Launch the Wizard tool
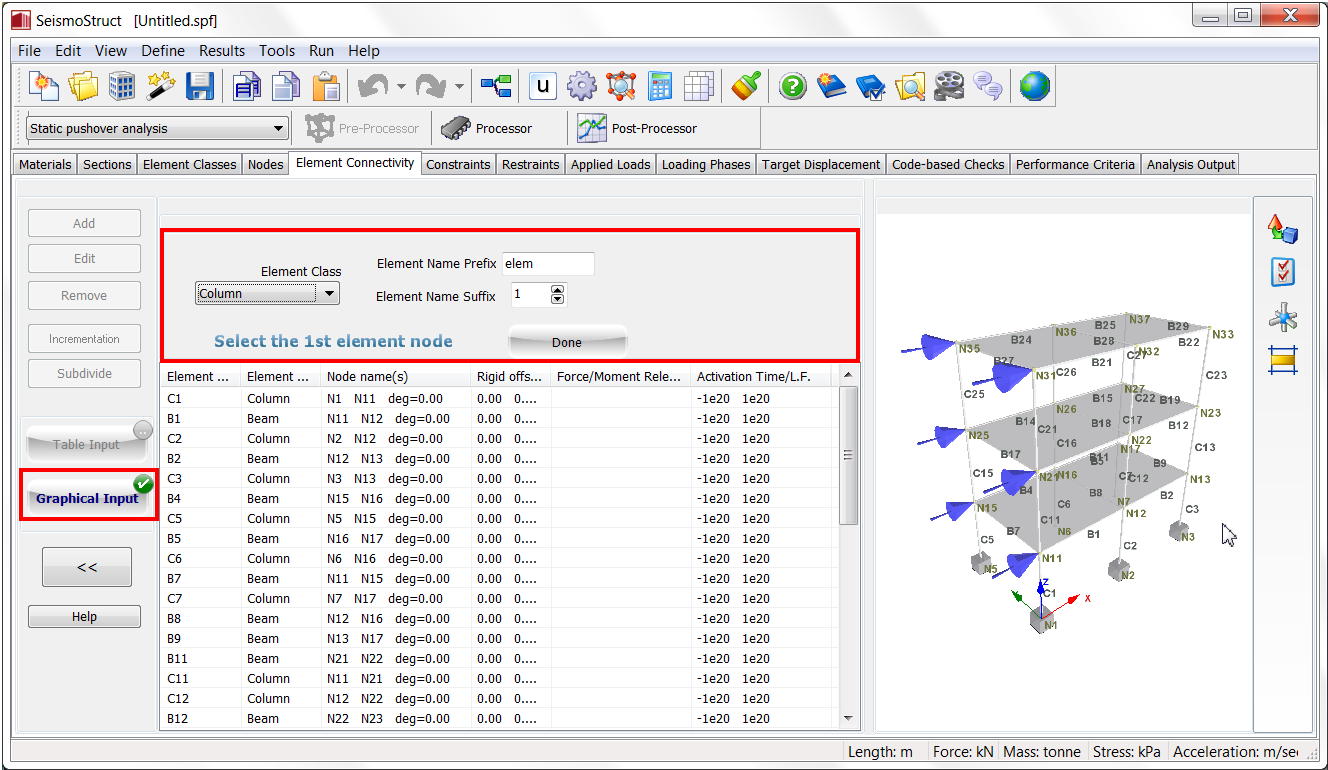 (160, 86)
